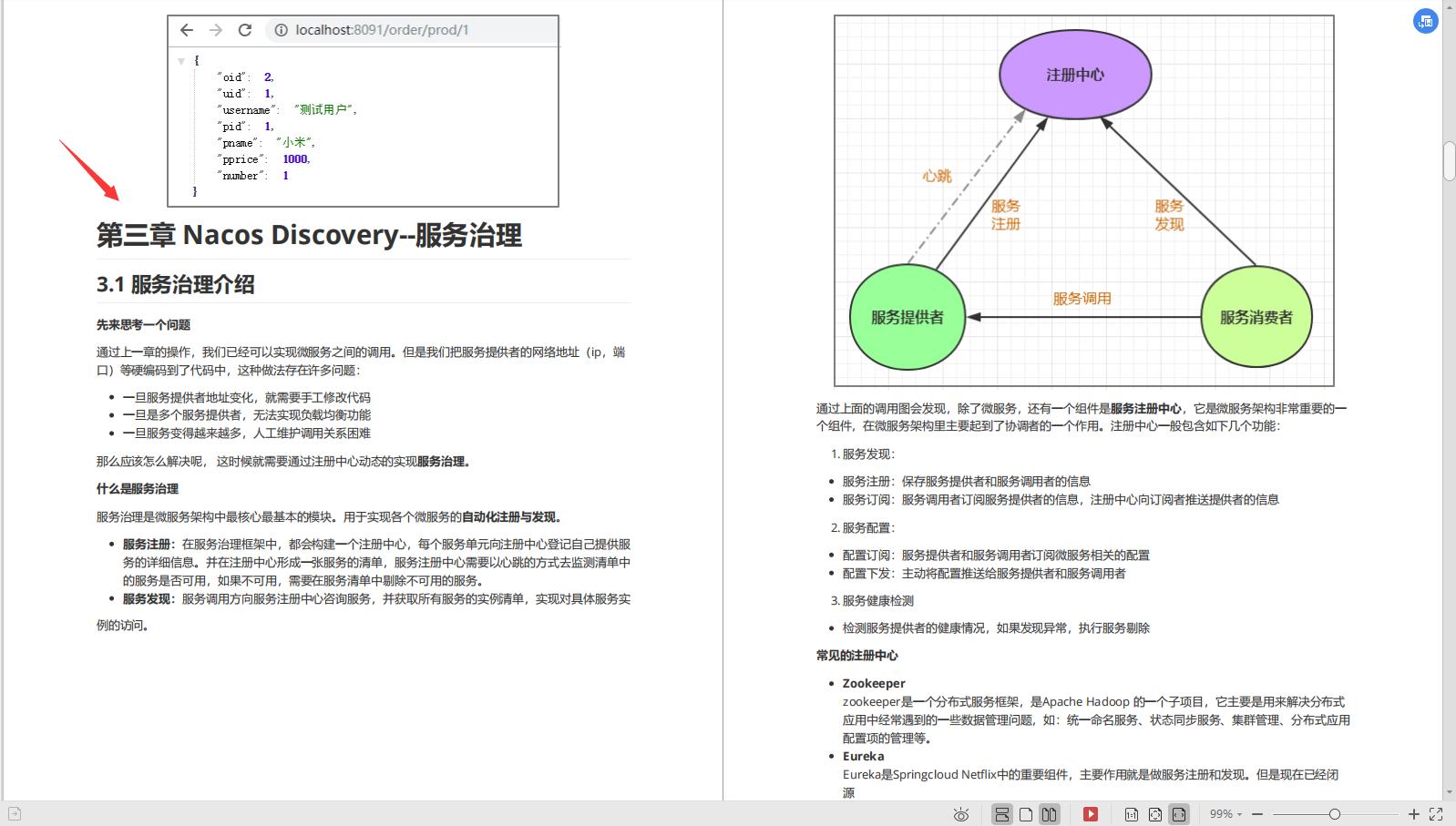
Task: Click the section heading 3.1 服务治理介绍
Action: [176, 284]
